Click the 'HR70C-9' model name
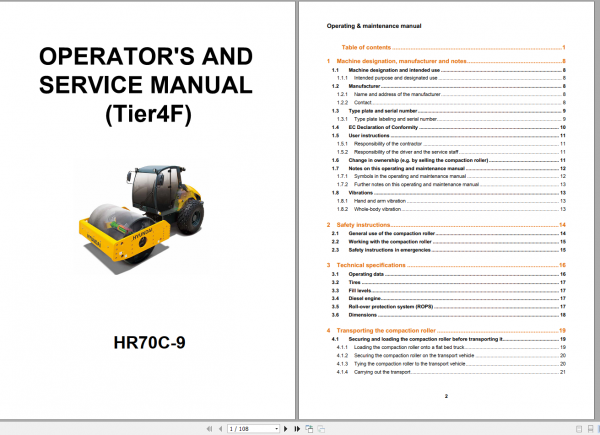This screenshot has width=600, height=435. (x=149, y=342)
